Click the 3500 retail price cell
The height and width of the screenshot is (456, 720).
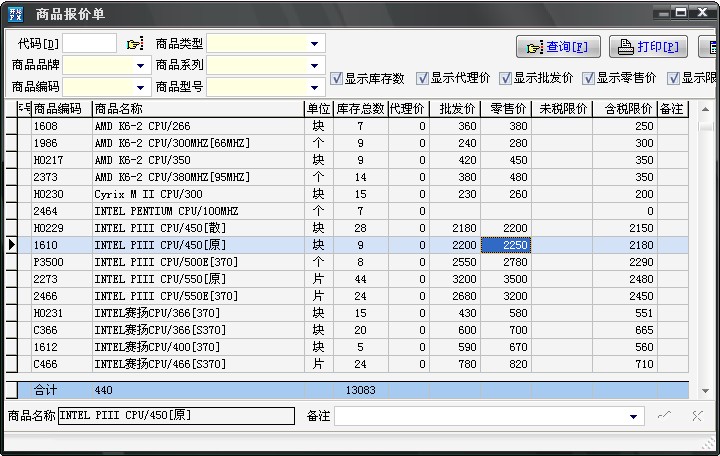506,279
